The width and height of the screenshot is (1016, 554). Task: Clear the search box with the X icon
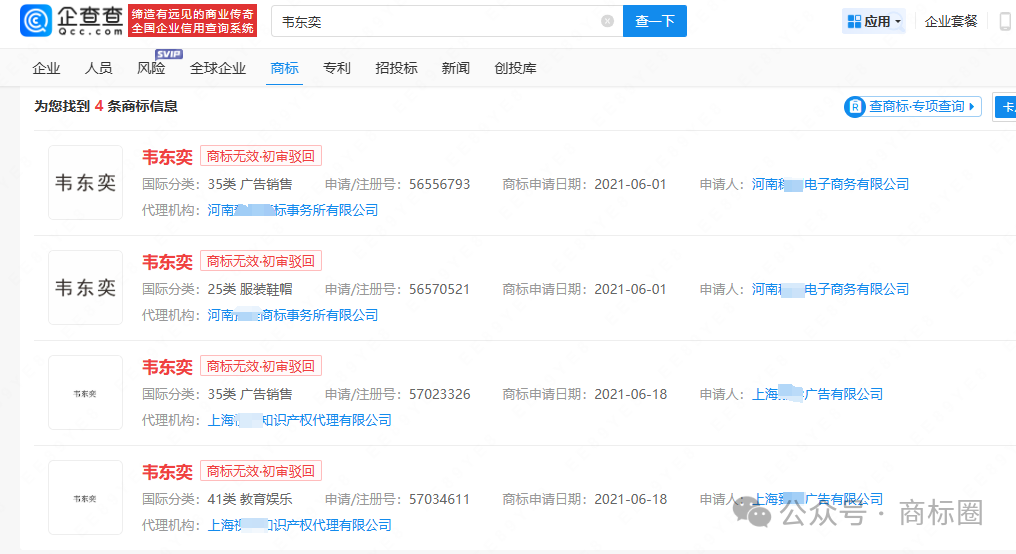pos(607,21)
